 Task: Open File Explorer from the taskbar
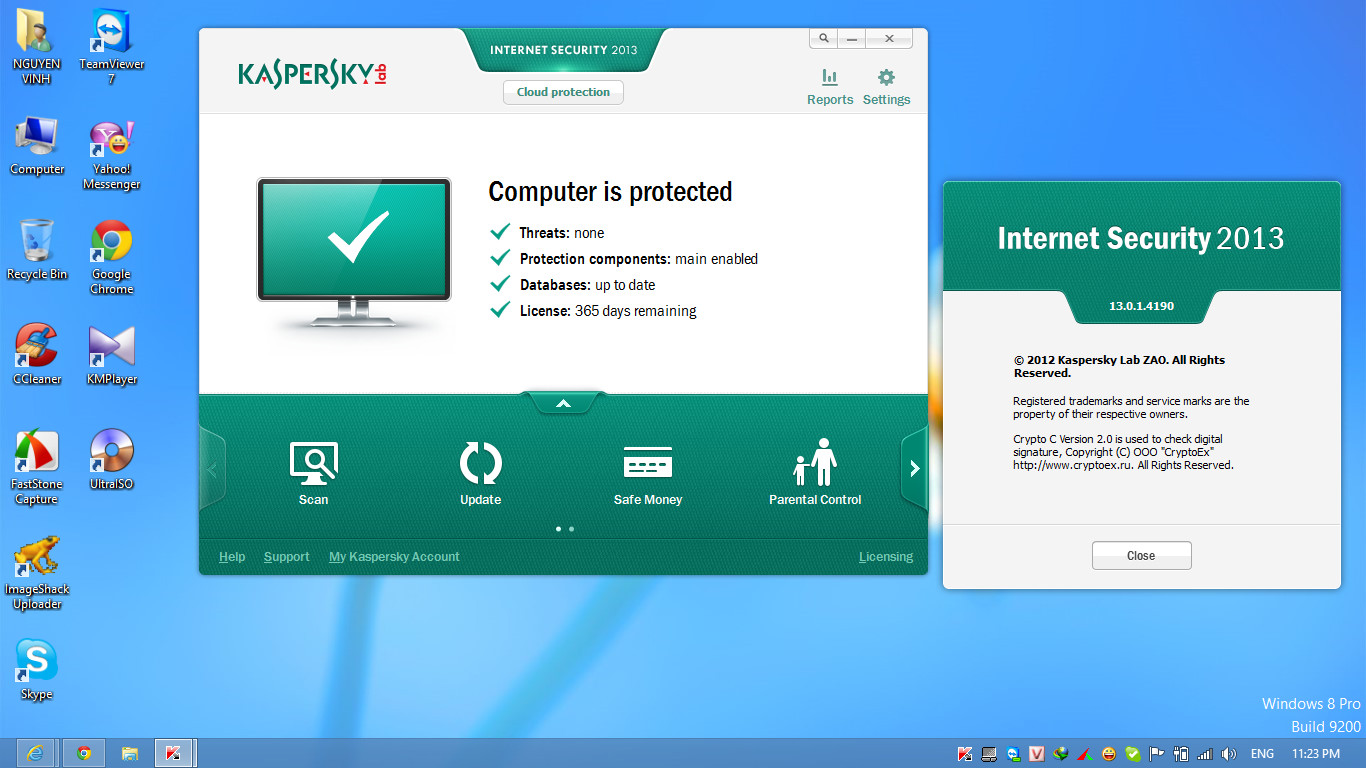(x=129, y=753)
